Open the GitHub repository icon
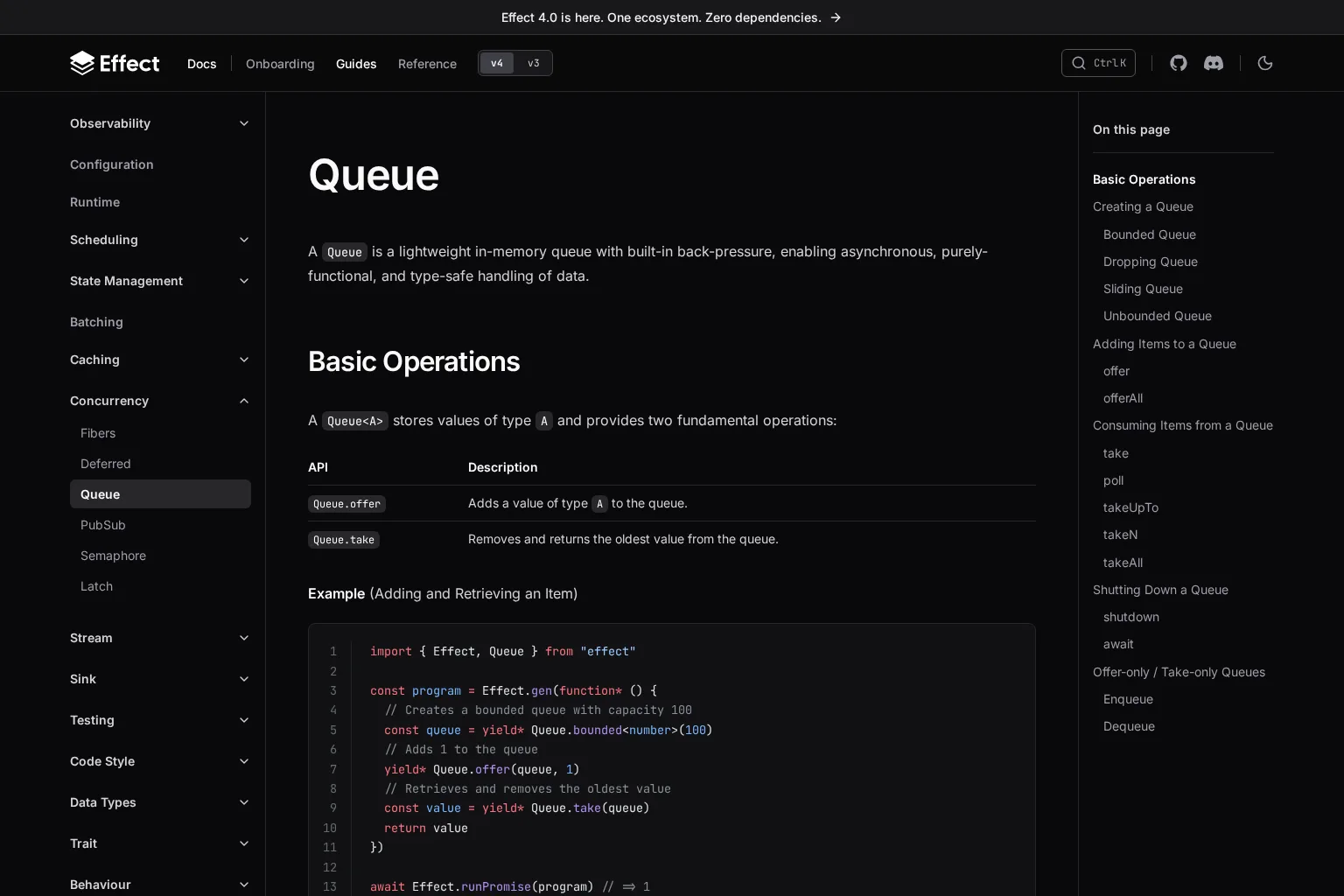The height and width of the screenshot is (896, 1344). pyautogui.click(x=1179, y=63)
